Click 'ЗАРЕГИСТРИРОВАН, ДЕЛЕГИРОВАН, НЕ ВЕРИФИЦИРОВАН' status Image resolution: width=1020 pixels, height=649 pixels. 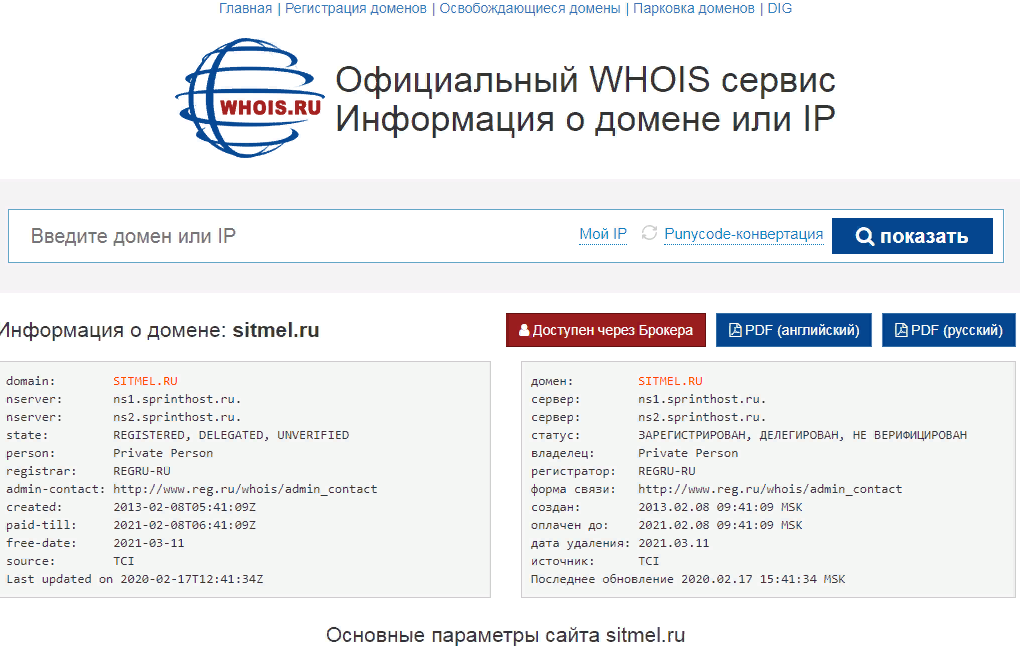pyautogui.click(x=802, y=435)
